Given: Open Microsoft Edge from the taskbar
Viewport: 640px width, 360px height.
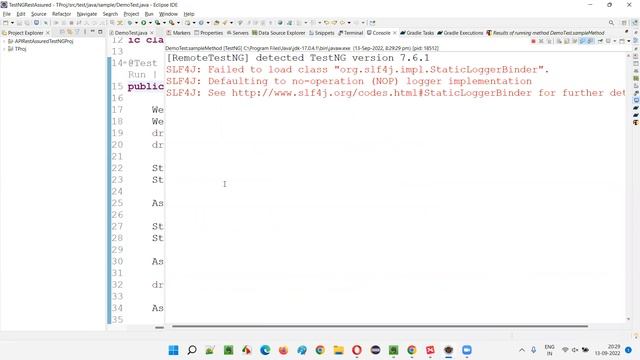Looking at the screenshot, I should 265,350.
